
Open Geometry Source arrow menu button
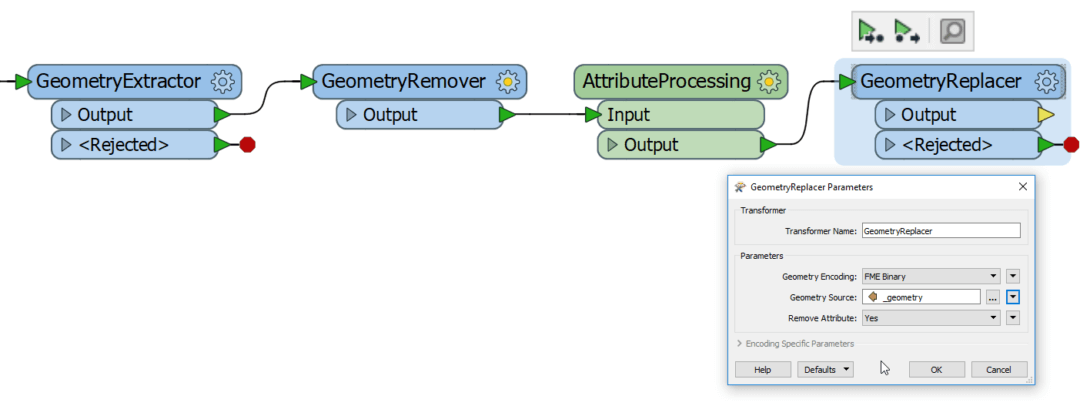coord(1012,297)
